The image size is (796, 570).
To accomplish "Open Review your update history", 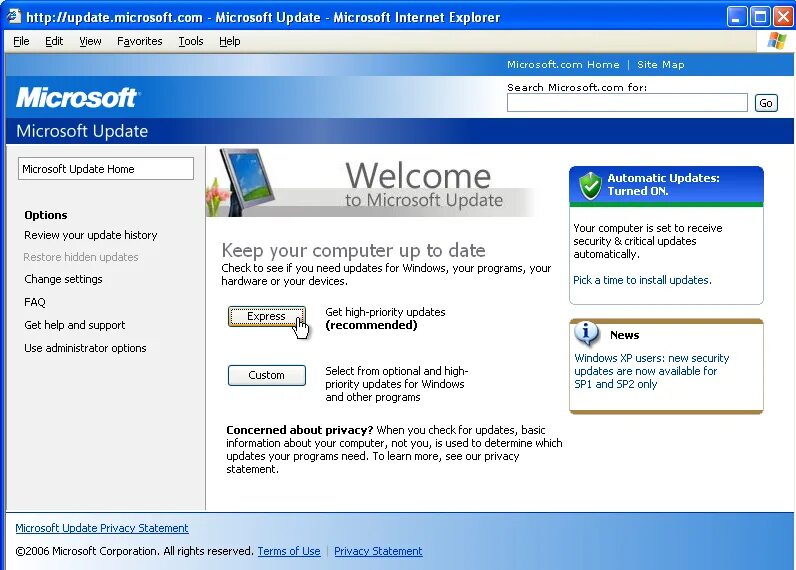I will (91, 235).
